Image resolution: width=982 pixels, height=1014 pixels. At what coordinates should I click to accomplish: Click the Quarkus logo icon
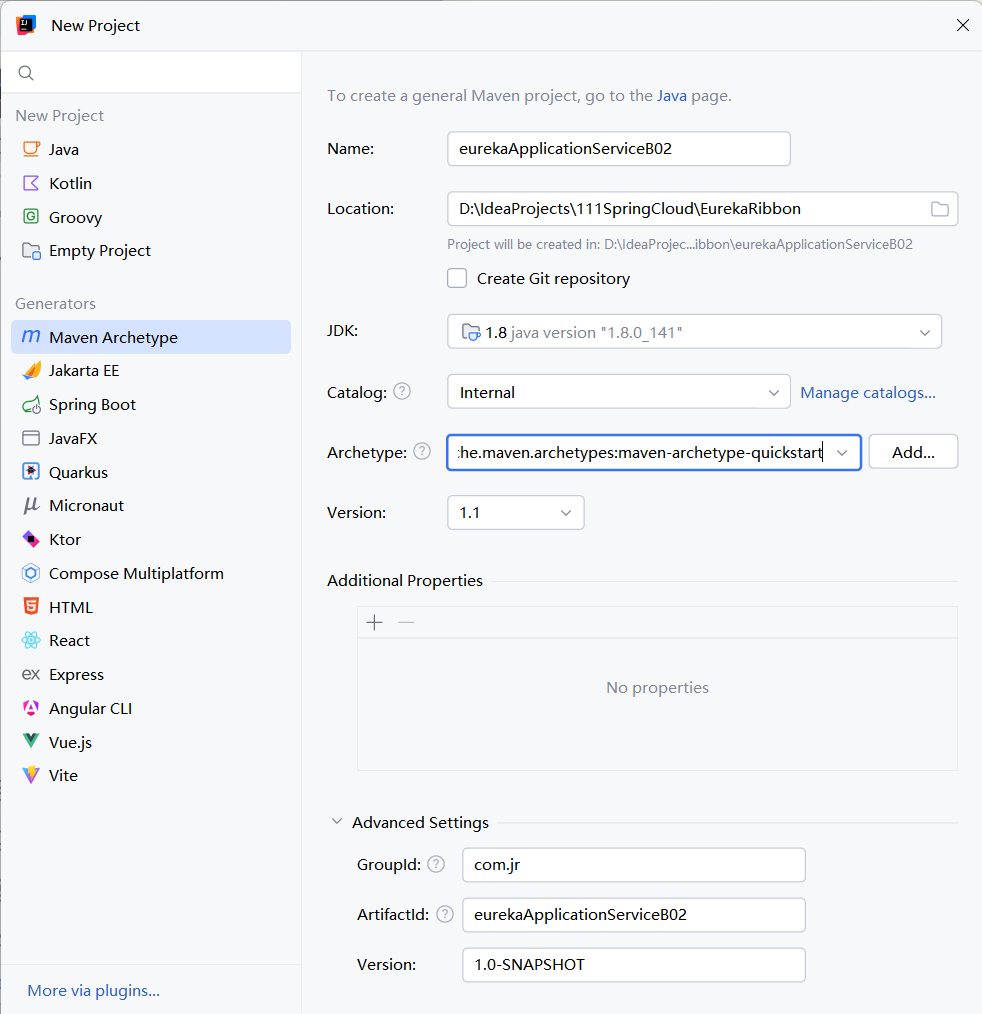tap(31, 472)
